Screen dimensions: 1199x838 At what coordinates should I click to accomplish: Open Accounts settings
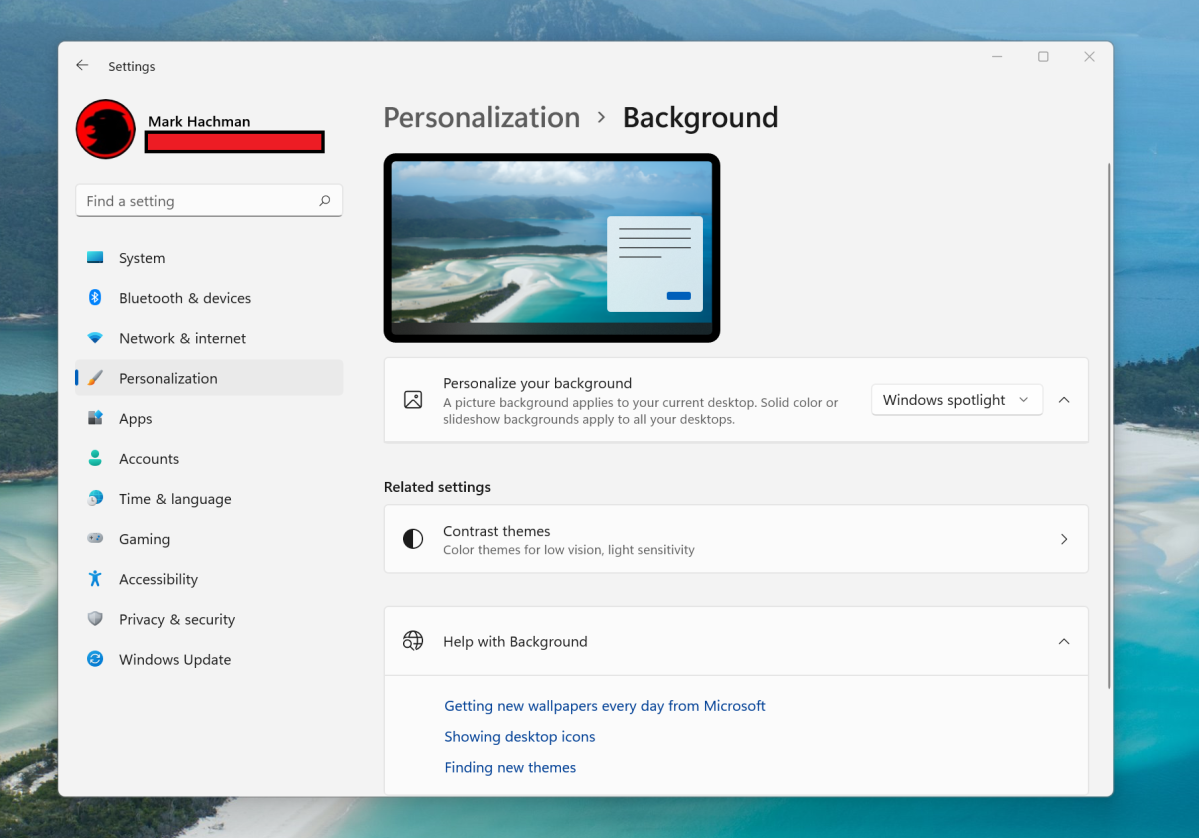tap(209, 458)
